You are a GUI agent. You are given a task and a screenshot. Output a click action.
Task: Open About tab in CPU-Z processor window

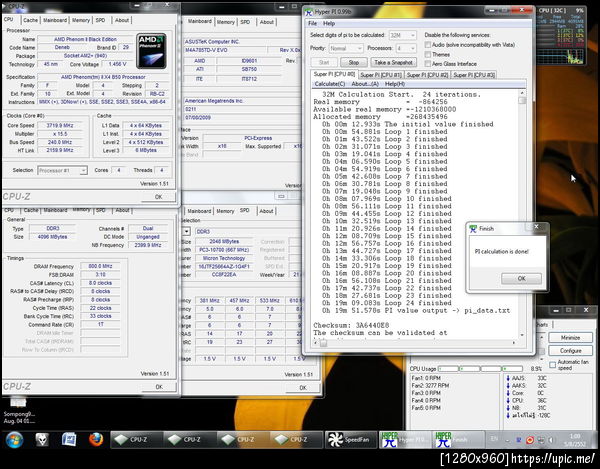[x=122, y=20]
